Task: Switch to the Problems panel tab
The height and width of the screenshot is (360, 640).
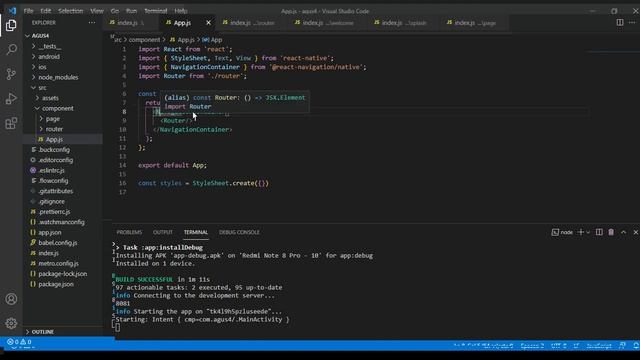Action: tap(129, 232)
